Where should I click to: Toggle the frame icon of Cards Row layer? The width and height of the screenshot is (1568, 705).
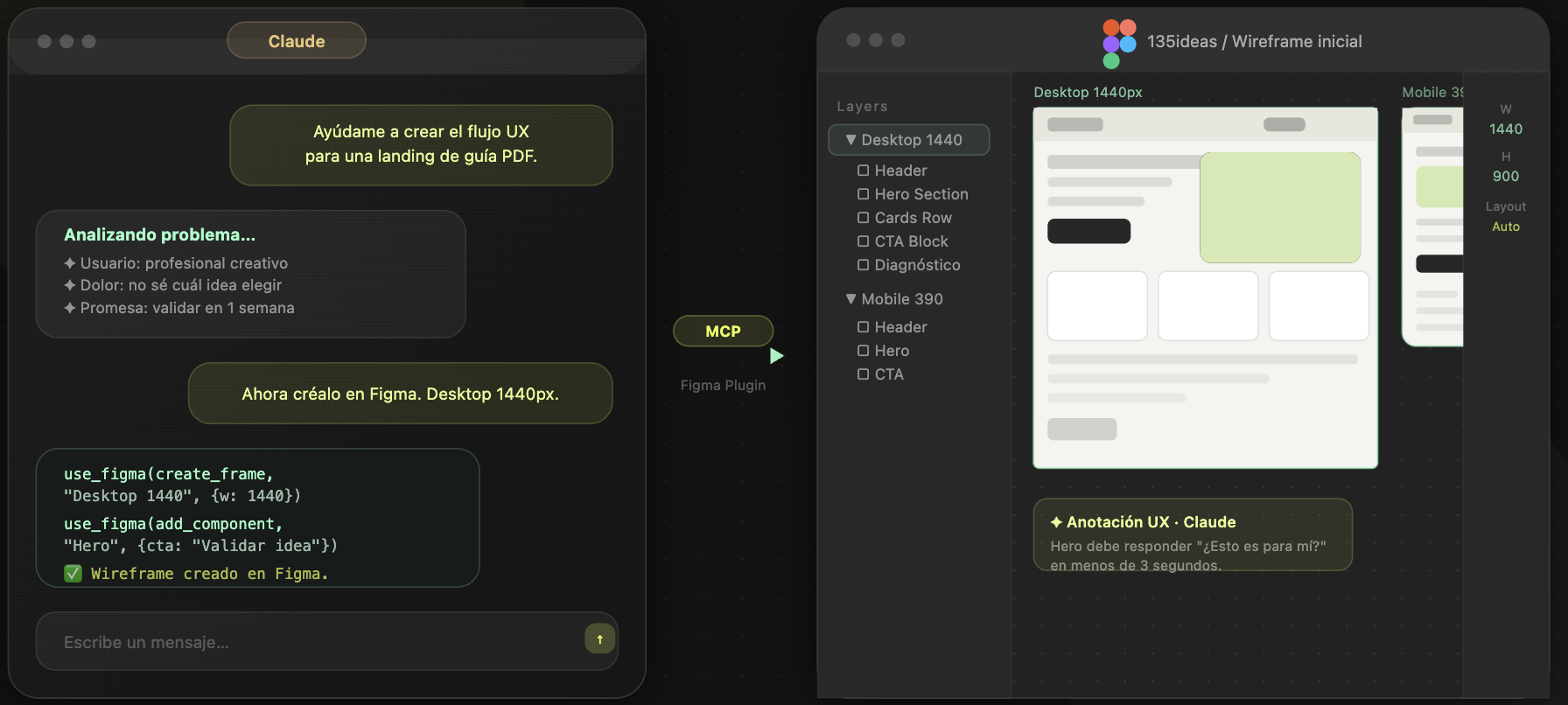864,218
